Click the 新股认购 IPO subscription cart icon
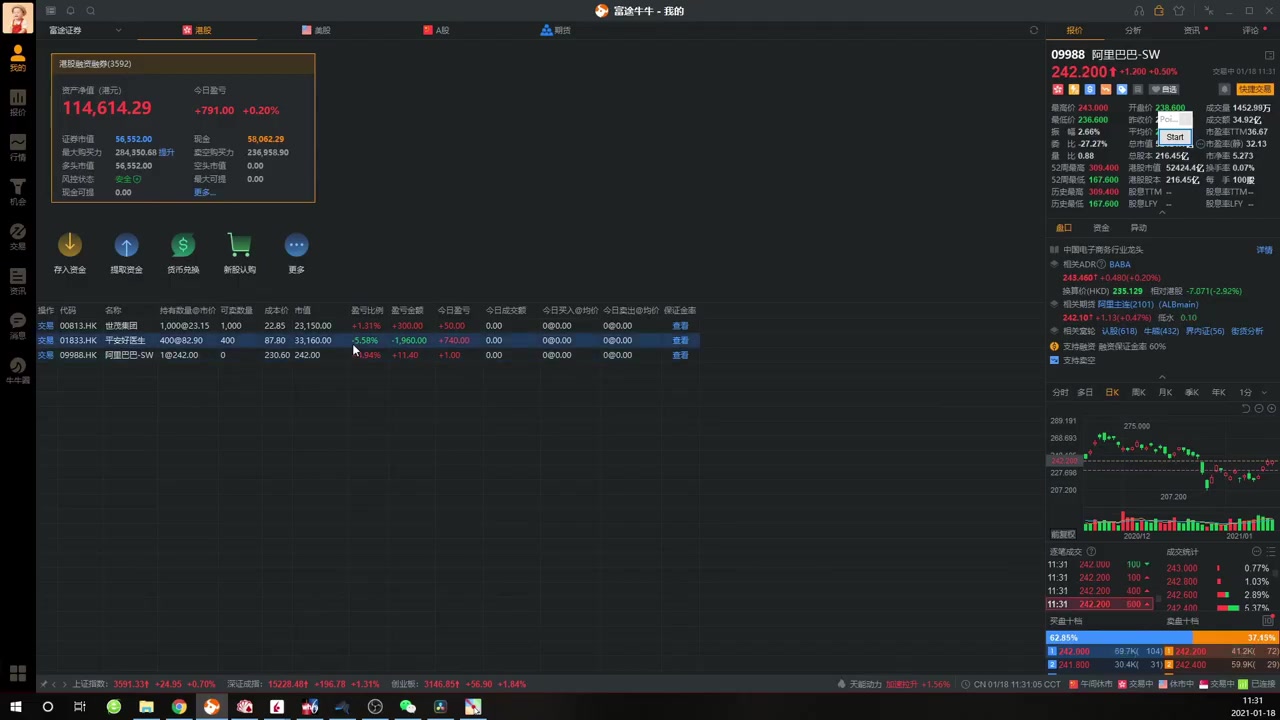The width and height of the screenshot is (1280, 720). [x=239, y=245]
